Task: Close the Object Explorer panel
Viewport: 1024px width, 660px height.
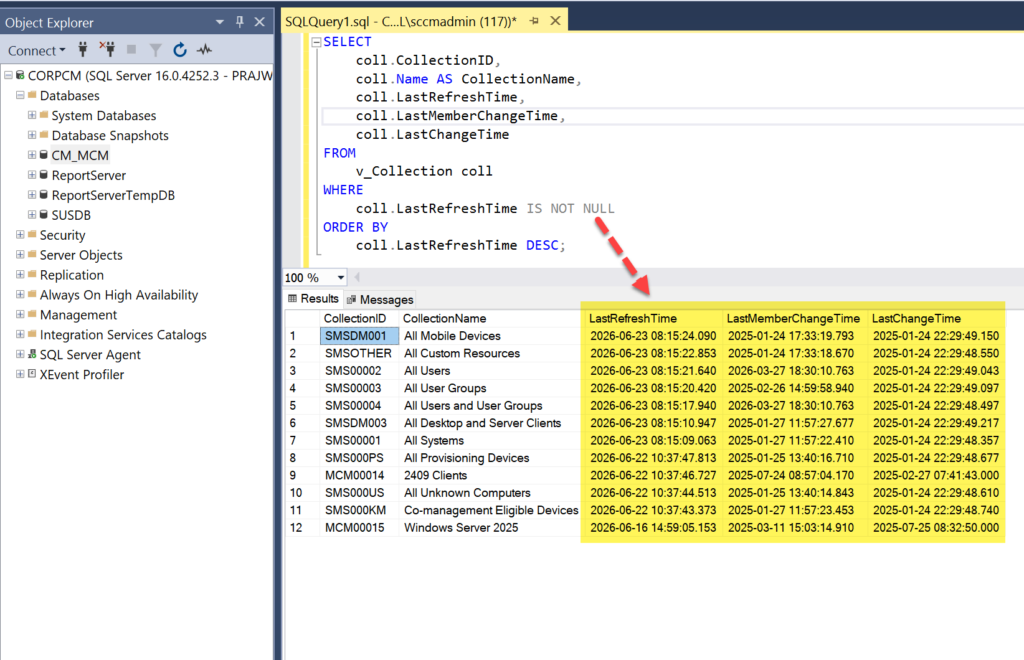Action: tap(260, 22)
